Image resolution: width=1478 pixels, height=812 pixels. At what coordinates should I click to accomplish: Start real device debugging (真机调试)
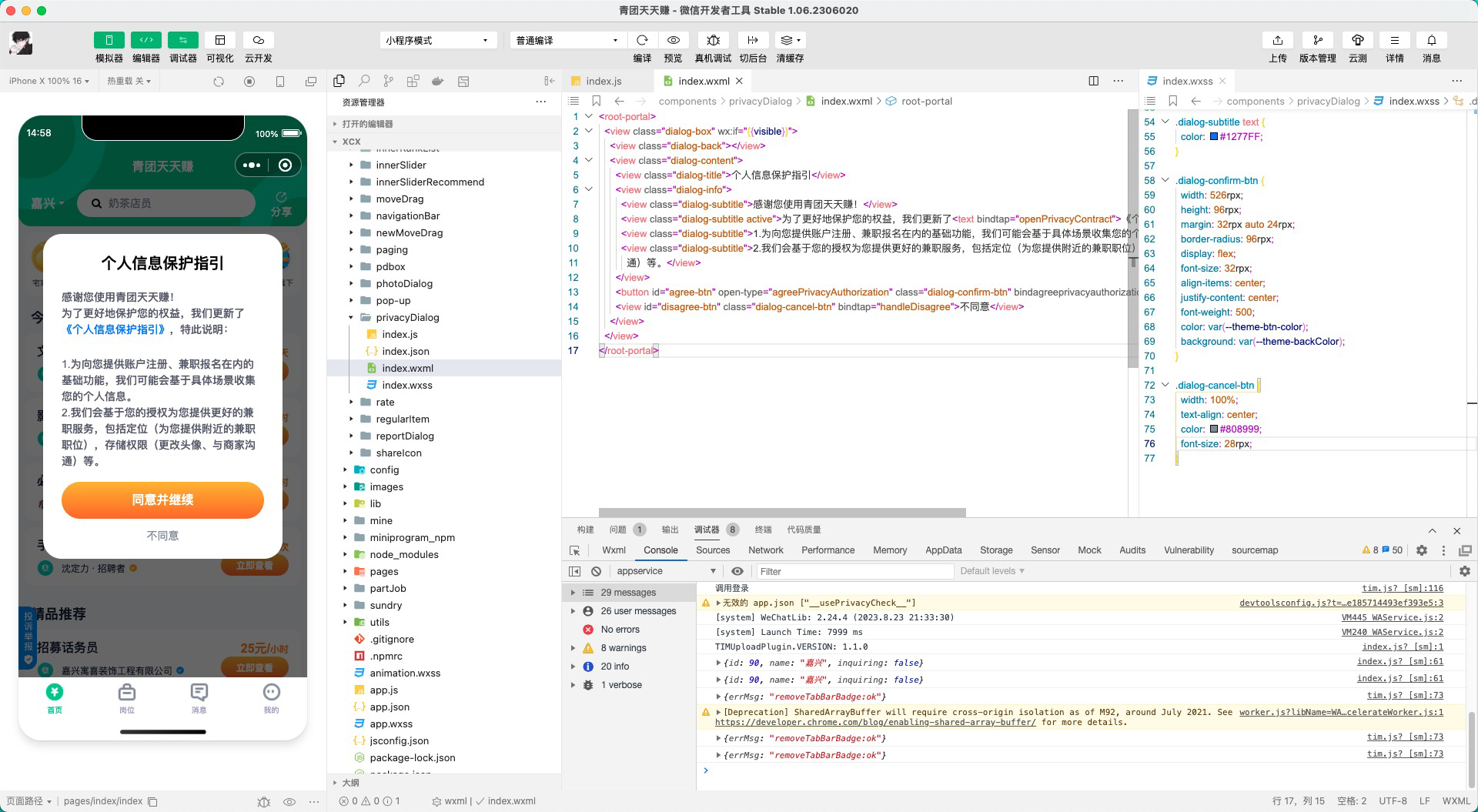[x=713, y=40]
